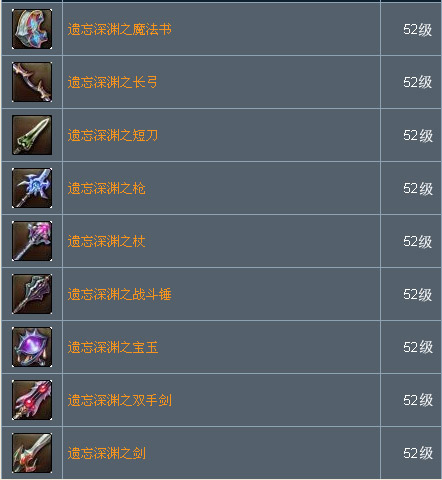The width and height of the screenshot is (442, 480).
Task: Click the battle hammer item icon
Action: click(x=32, y=294)
